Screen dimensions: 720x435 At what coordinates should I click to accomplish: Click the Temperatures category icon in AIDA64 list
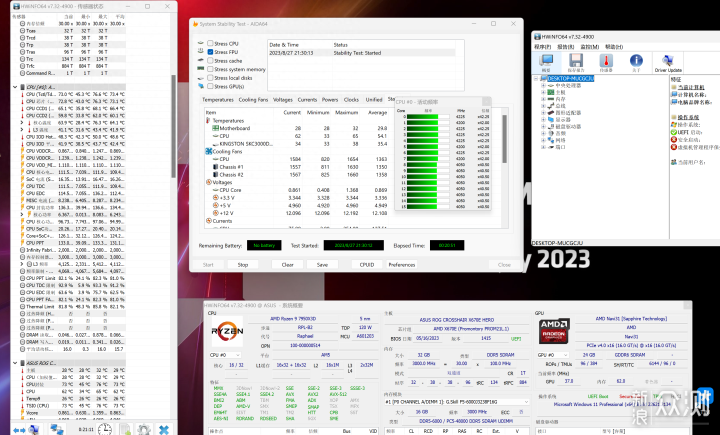click(x=208, y=120)
